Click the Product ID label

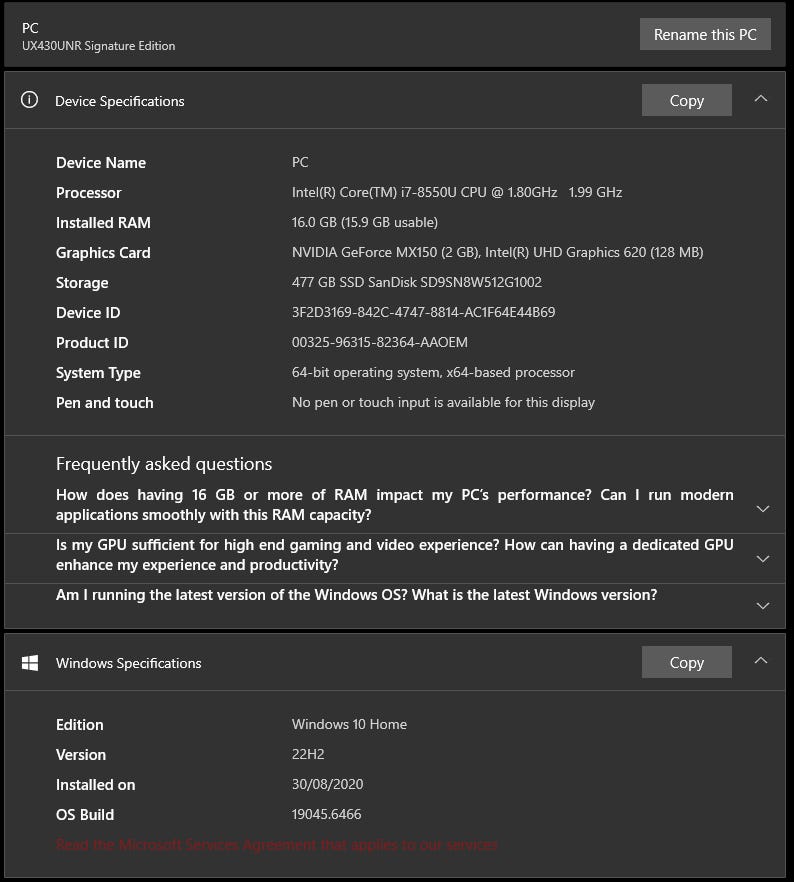(92, 343)
